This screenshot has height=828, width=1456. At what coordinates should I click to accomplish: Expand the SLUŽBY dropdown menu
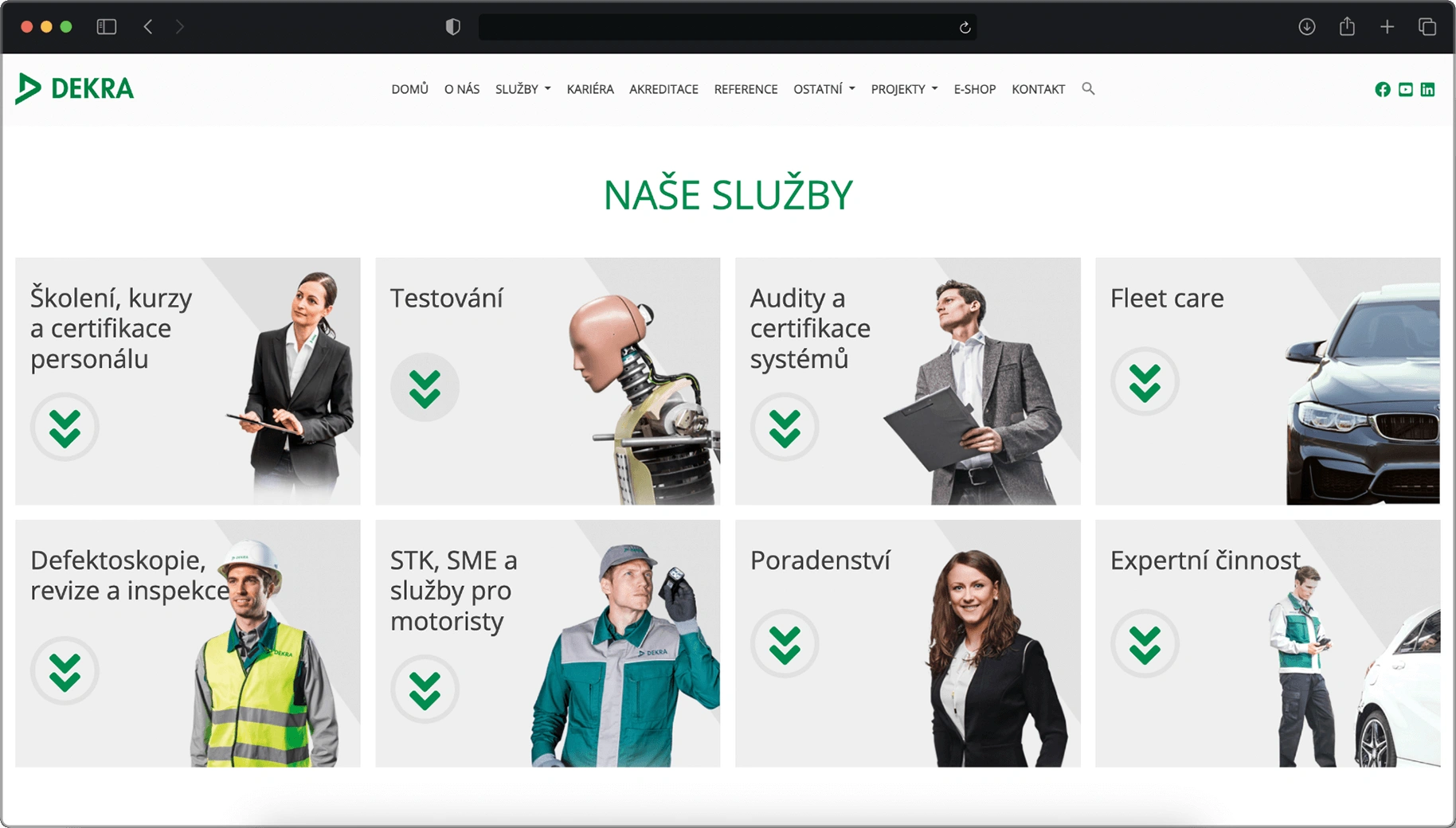pyautogui.click(x=523, y=89)
